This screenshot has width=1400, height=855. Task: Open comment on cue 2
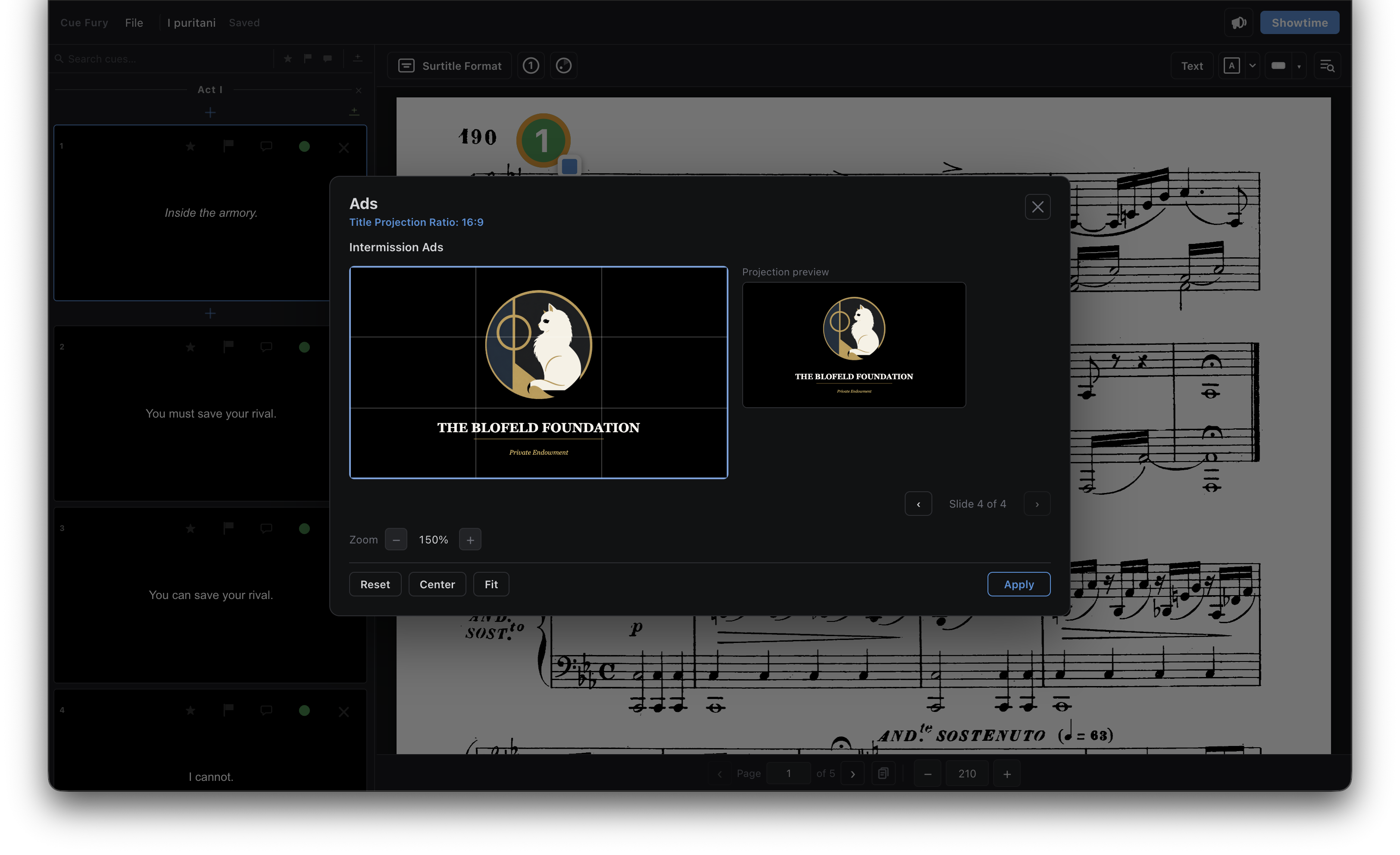[x=266, y=347]
